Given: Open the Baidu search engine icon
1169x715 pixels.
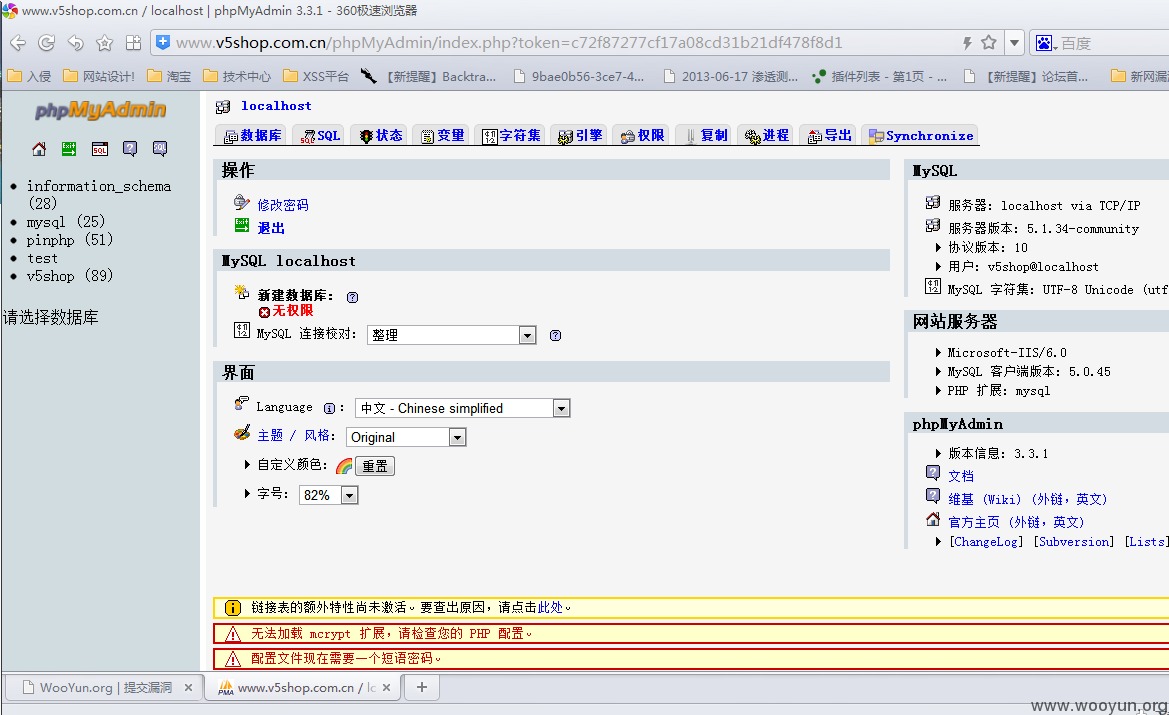Looking at the screenshot, I should (x=1045, y=43).
